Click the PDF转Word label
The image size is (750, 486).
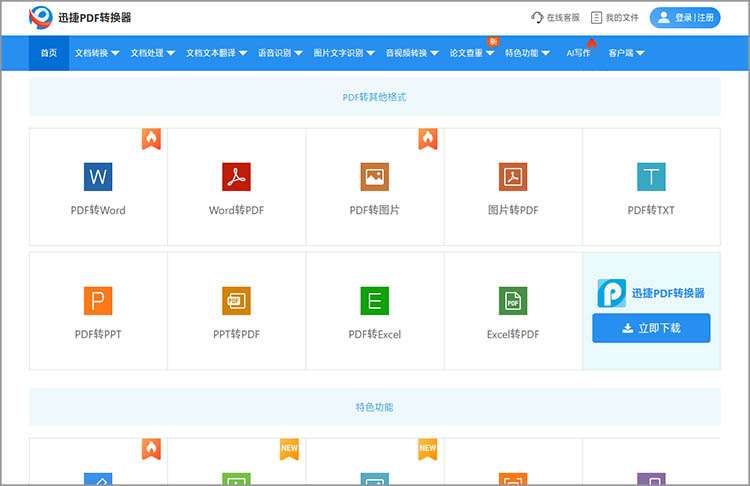pos(98,210)
